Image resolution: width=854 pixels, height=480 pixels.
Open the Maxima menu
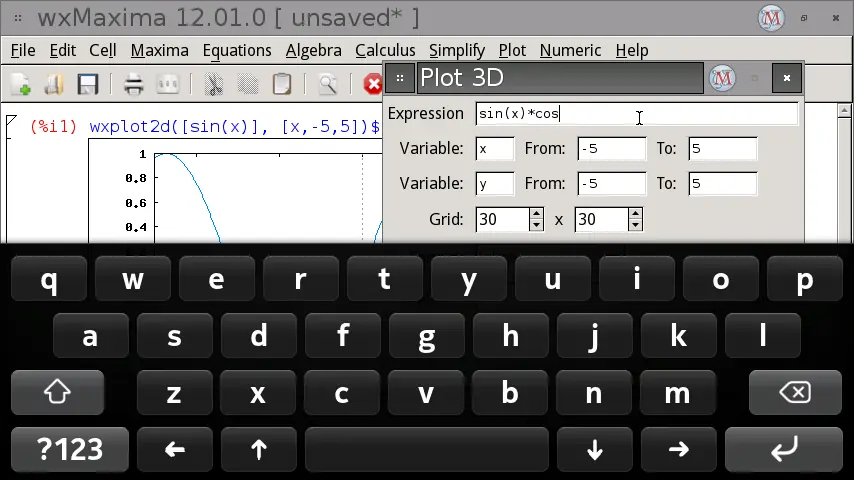(160, 51)
